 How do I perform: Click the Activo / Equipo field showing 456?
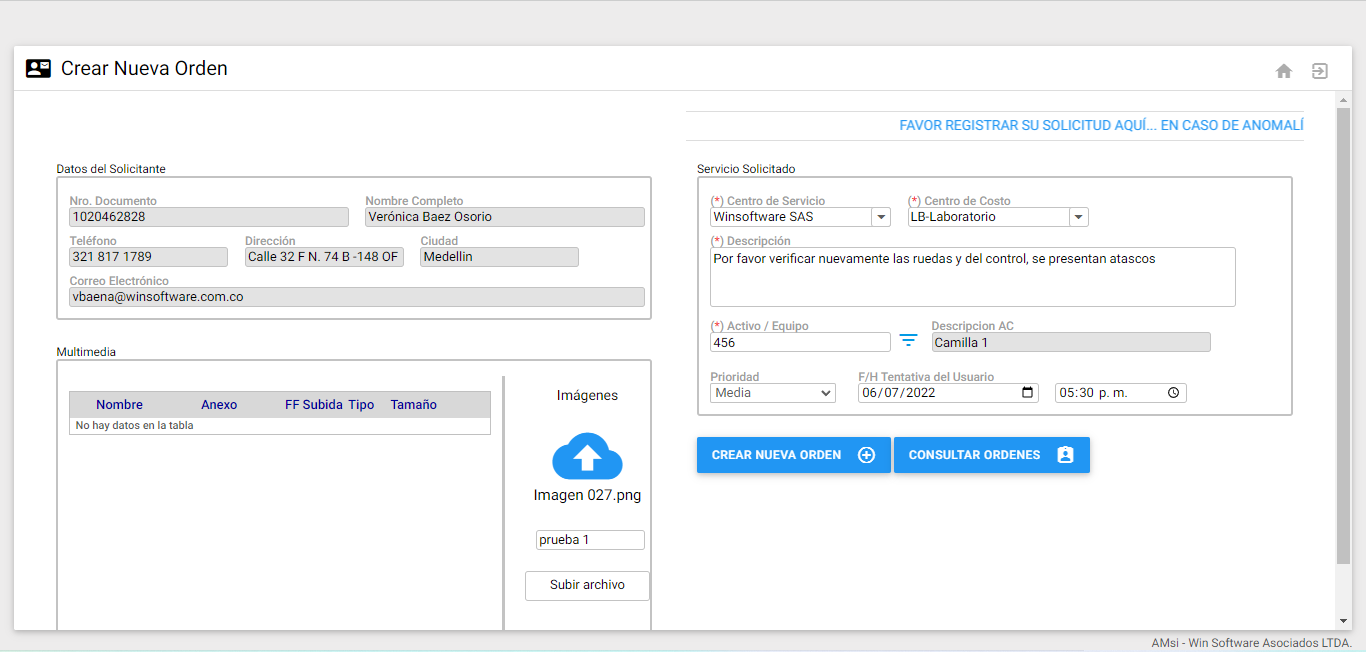tap(800, 342)
